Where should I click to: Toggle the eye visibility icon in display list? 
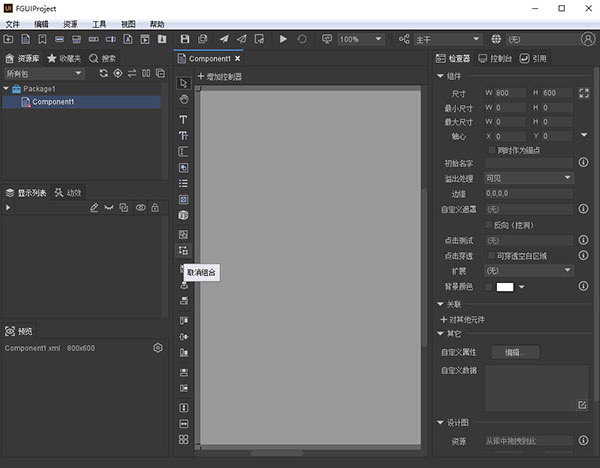pyautogui.click(x=141, y=207)
